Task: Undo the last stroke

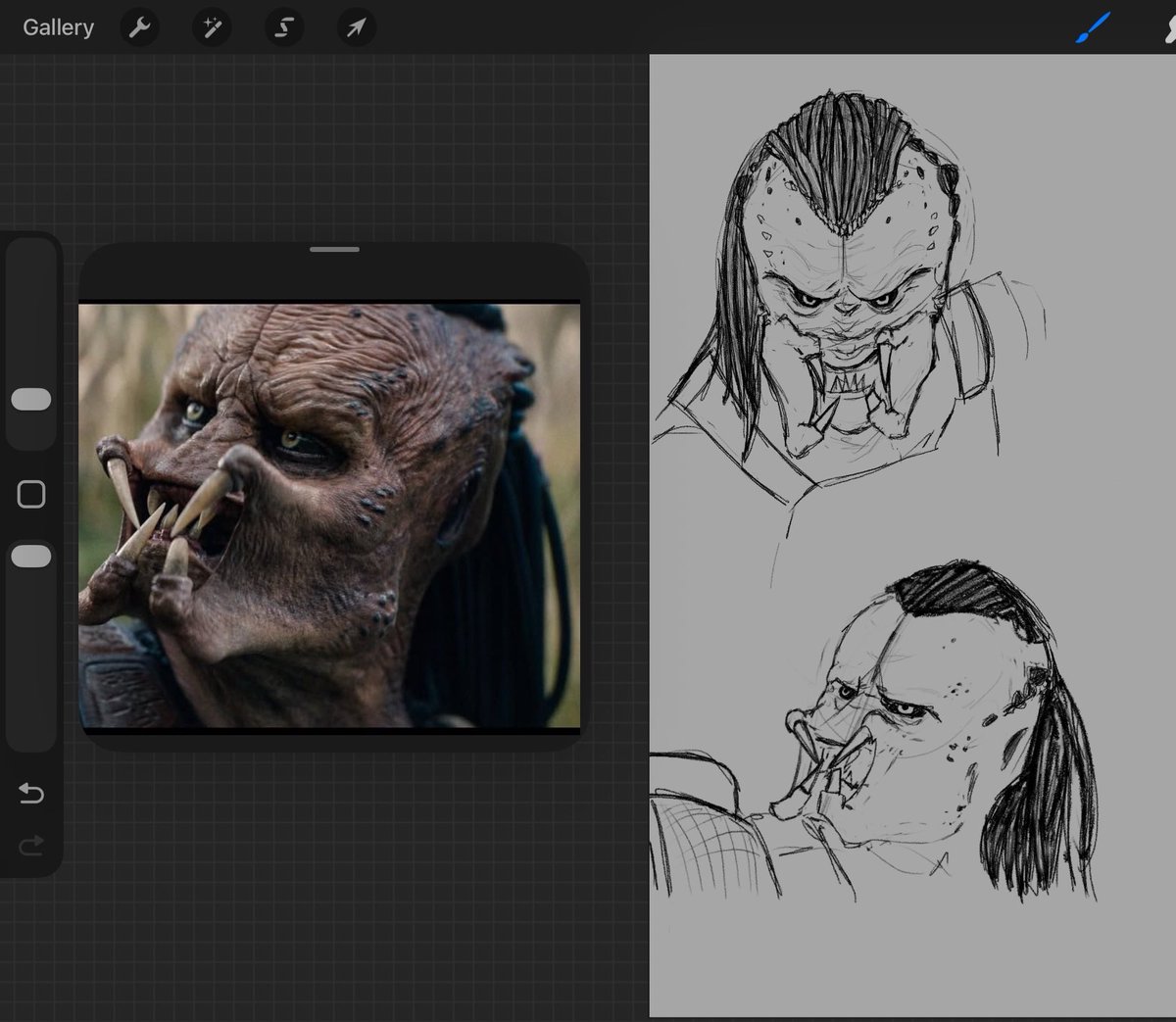Action: [x=31, y=792]
